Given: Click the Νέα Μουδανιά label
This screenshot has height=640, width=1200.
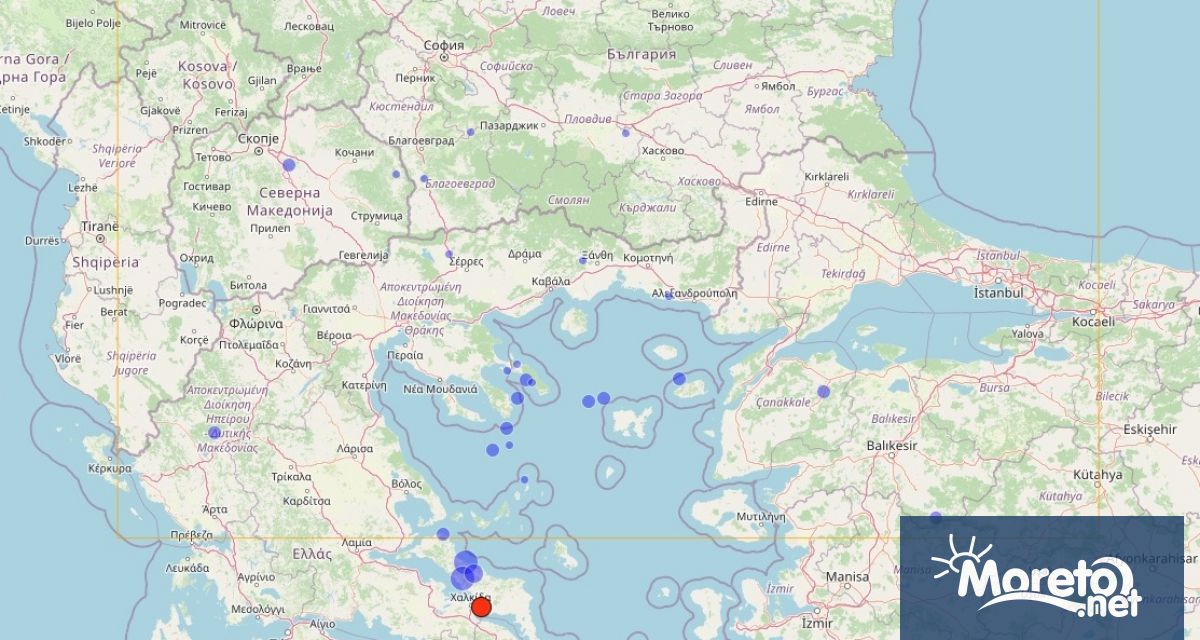Looking at the screenshot, I should [x=438, y=389].
